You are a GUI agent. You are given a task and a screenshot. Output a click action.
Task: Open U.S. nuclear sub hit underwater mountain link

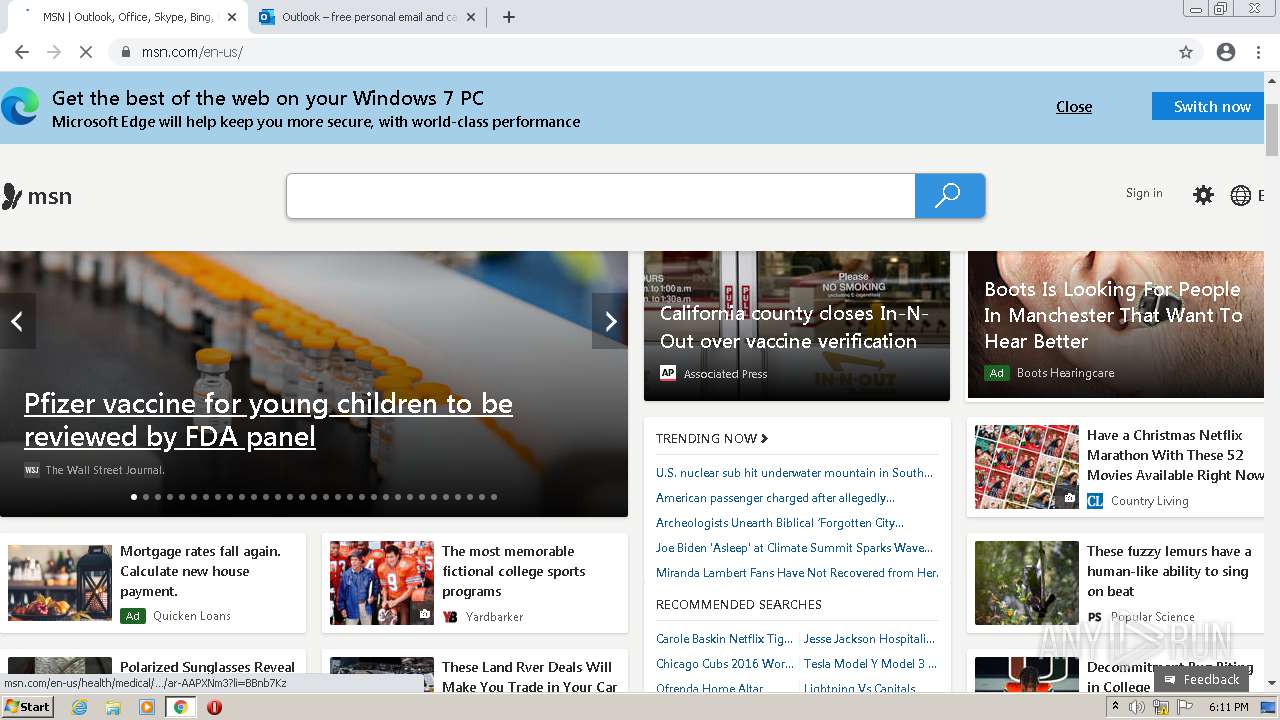click(x=794, y=473)
